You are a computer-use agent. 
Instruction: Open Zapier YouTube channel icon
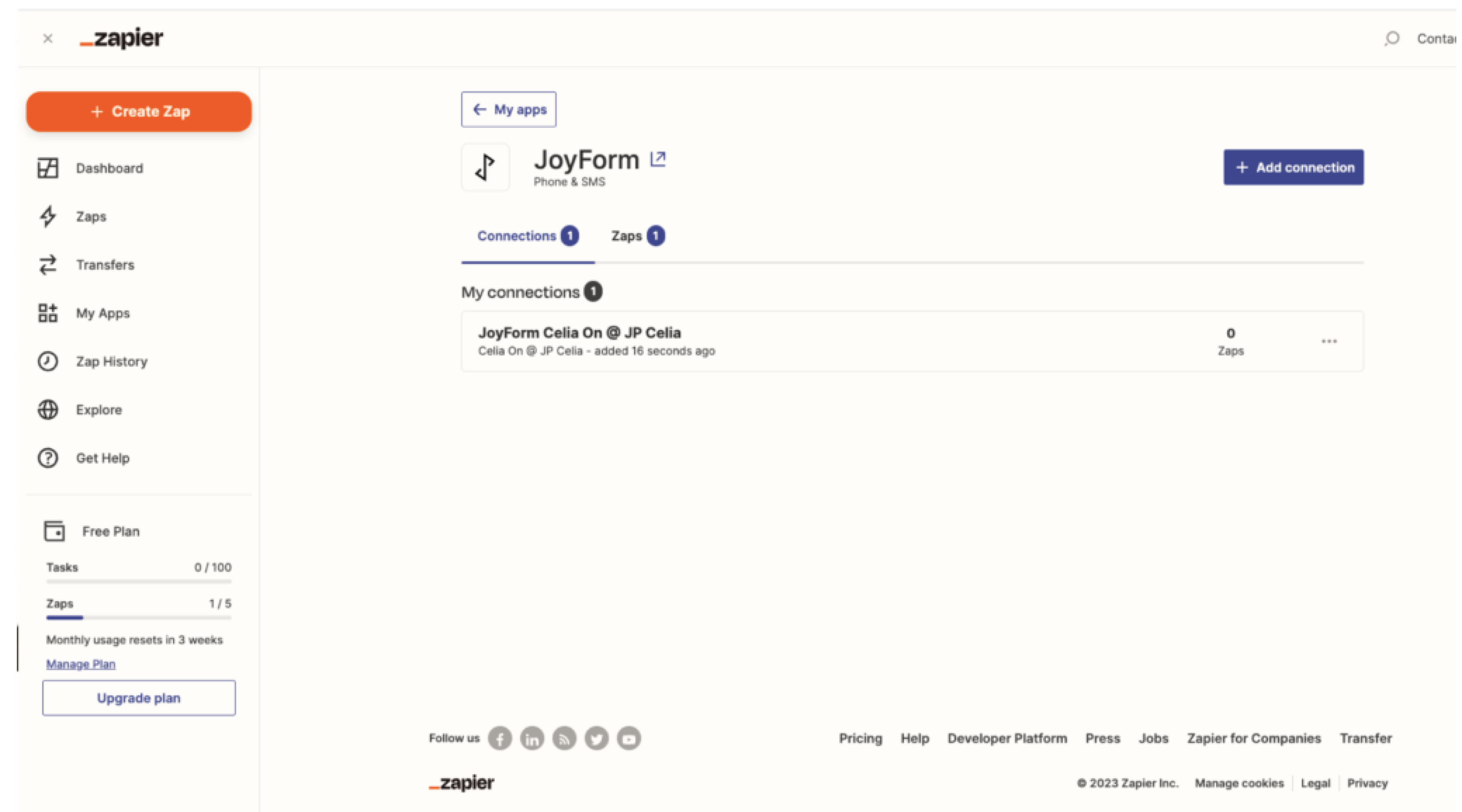(x=629, y=738)
